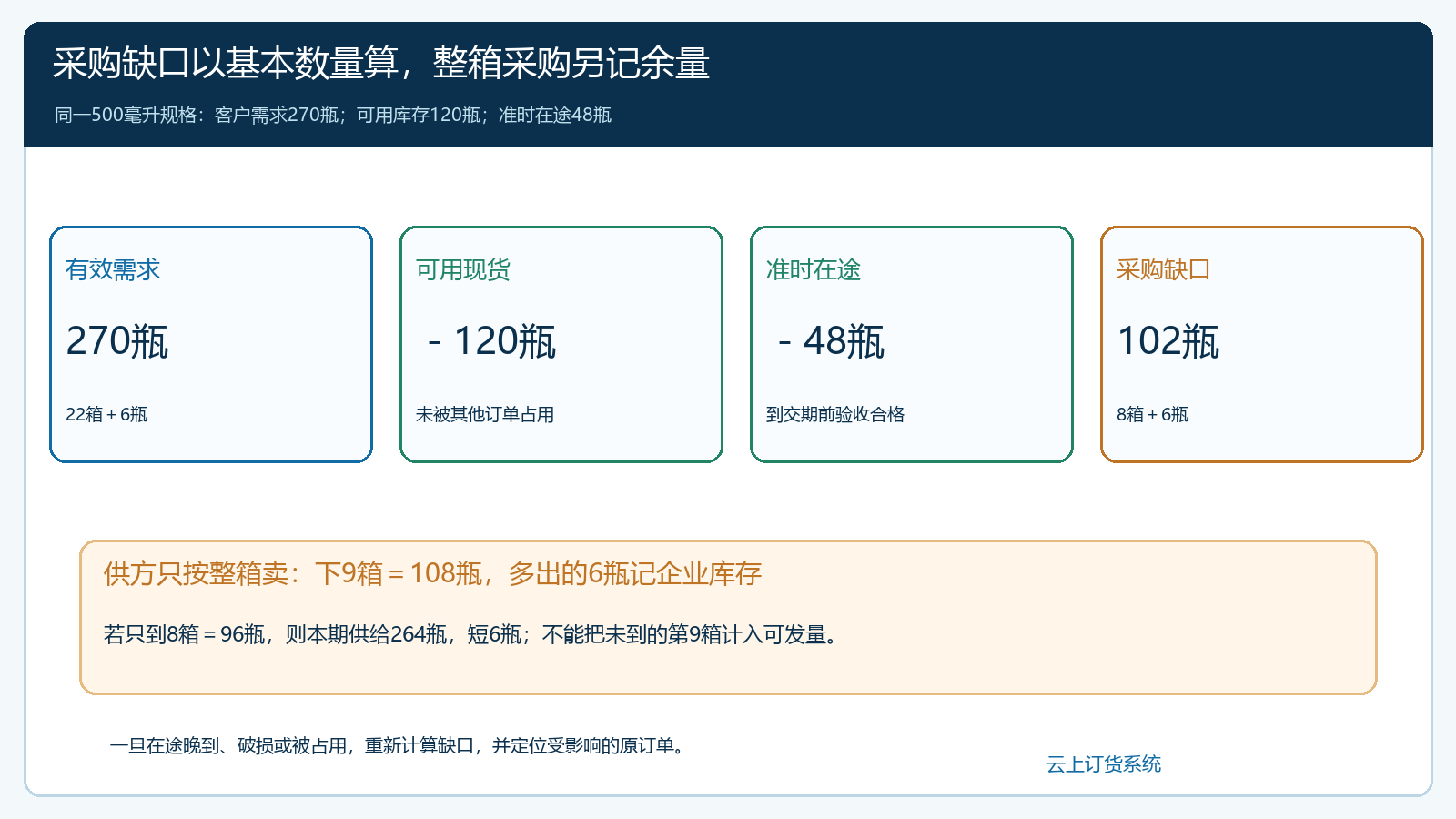Click the note 8箱 + 6瓶
This screenshot has height=819, width=1456.
(1153, 414)
